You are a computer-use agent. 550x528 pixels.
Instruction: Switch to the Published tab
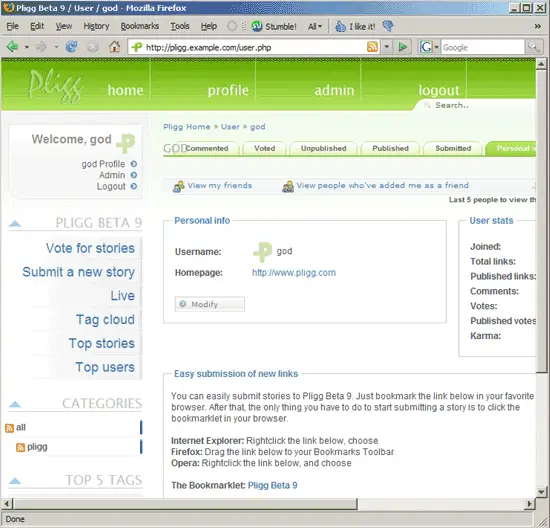pyautogui.click(x=390, y=148)
